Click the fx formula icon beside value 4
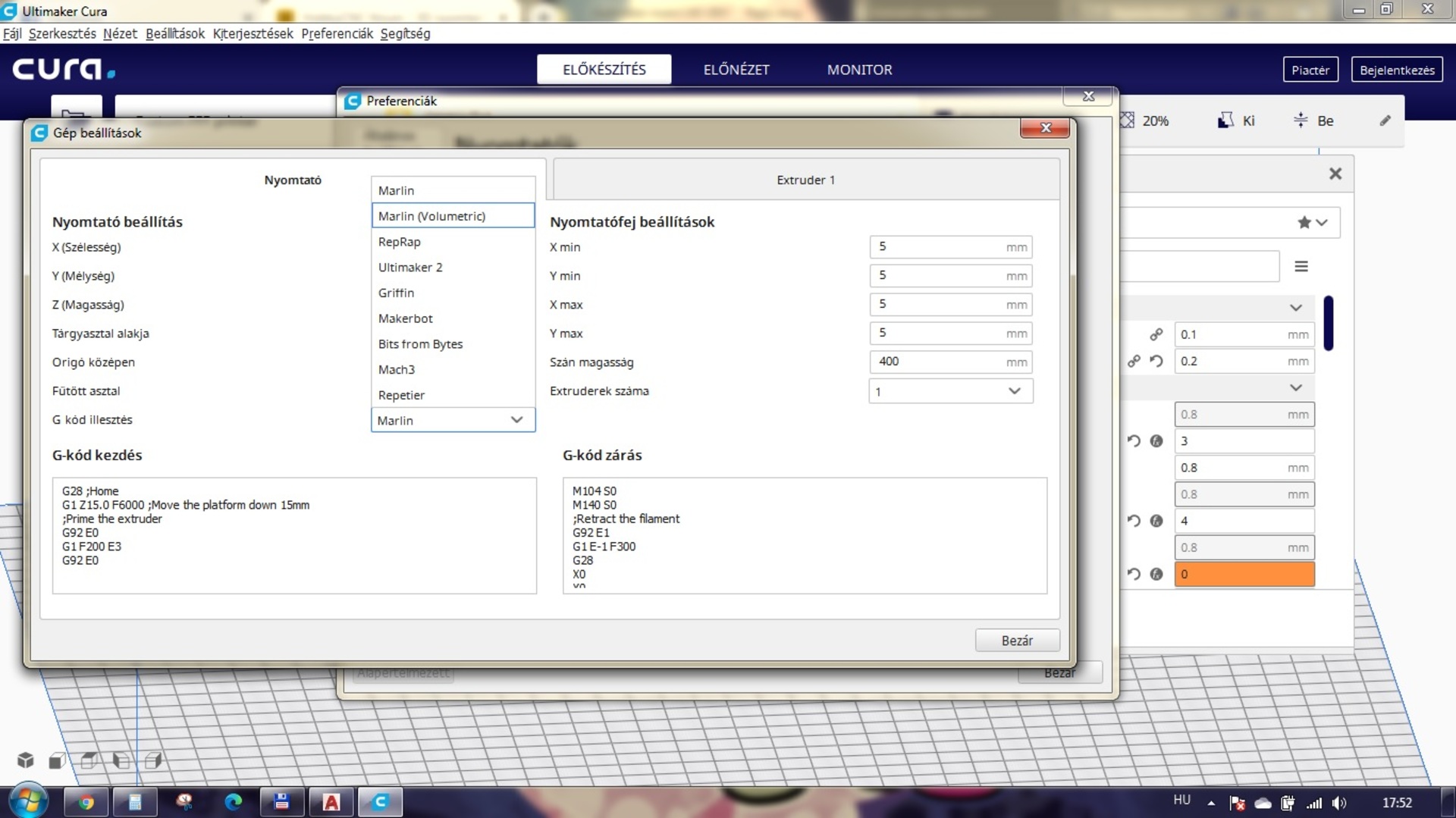The image size is (1456, 818). click(1156, 521)
